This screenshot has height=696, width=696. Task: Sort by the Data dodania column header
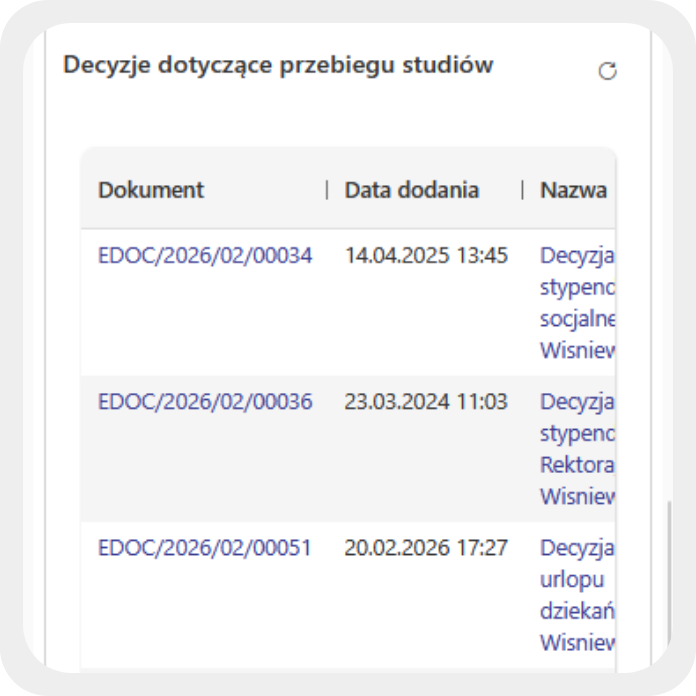pos(411,190)
